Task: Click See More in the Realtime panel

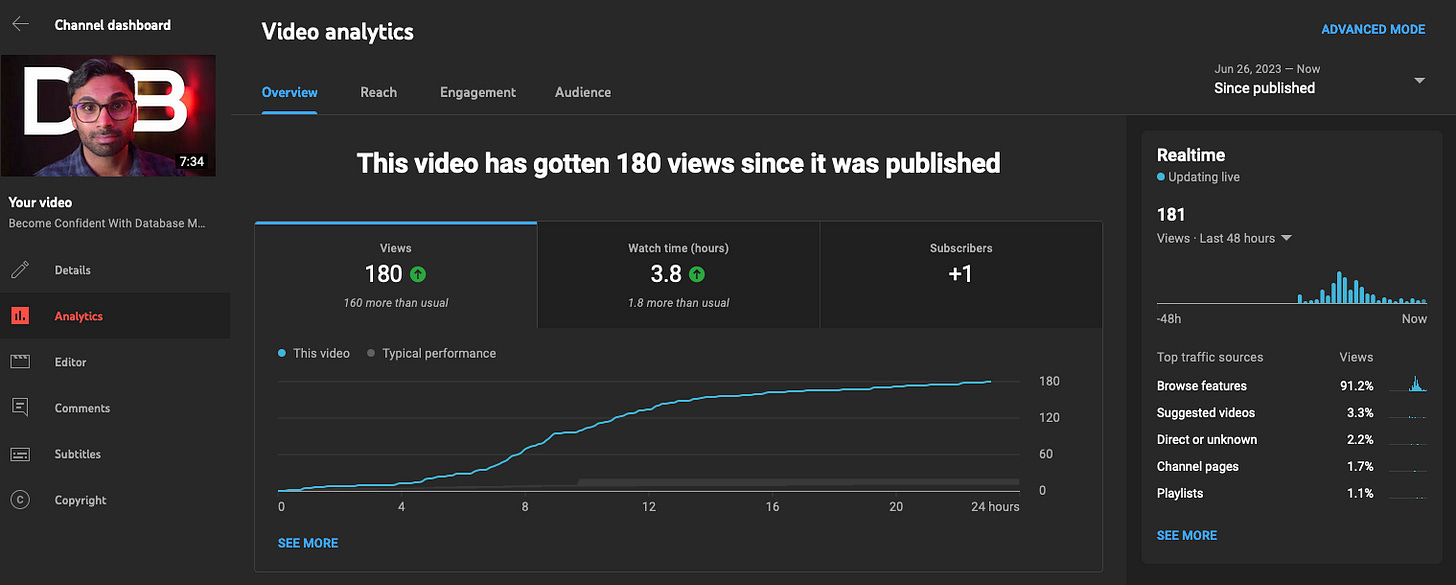Action: 1187,535
